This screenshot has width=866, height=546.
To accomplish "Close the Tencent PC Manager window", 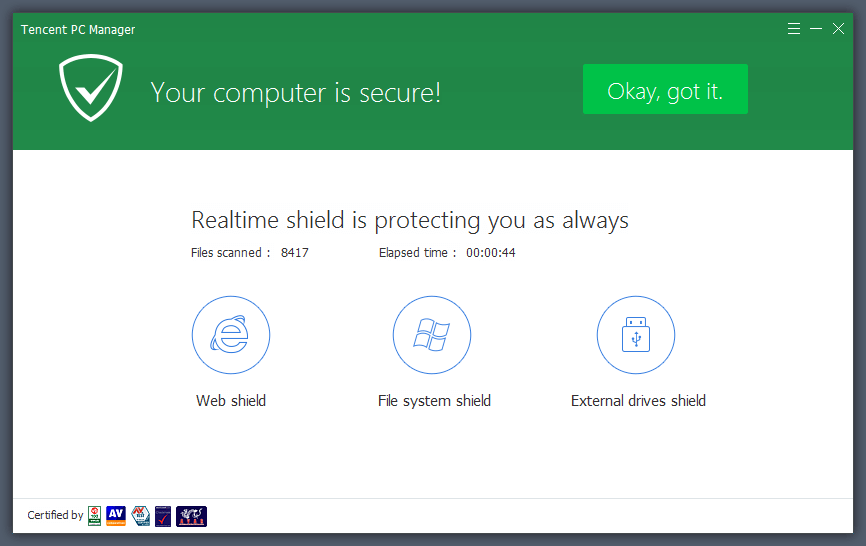I will pos(839,29).
